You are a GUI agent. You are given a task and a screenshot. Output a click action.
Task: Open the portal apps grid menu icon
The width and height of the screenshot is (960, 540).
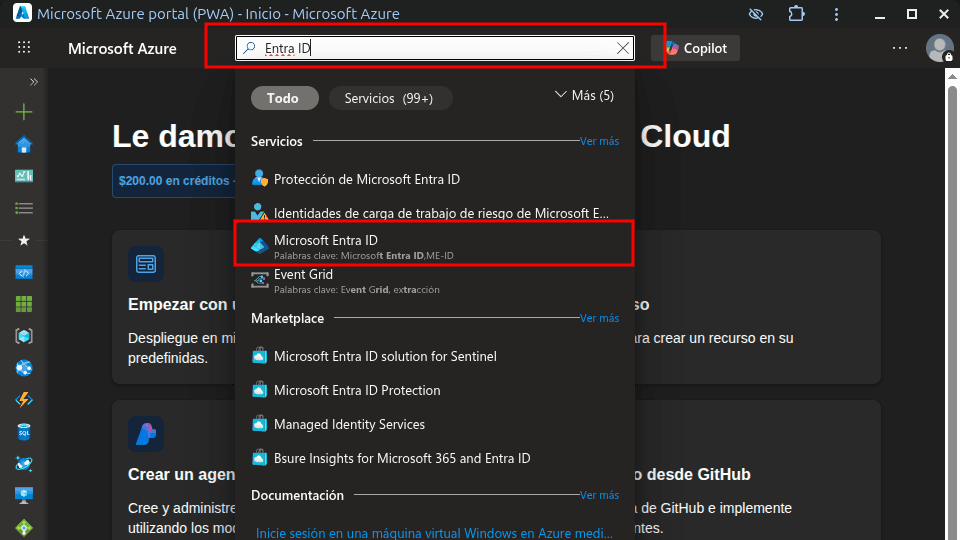[24, 48]
